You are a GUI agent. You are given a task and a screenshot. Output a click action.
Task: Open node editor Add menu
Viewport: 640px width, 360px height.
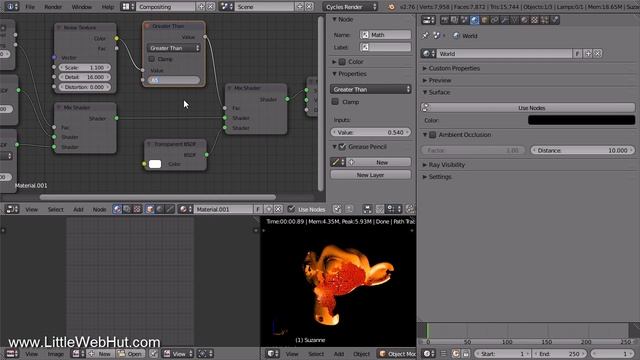[x=78, y=209]
